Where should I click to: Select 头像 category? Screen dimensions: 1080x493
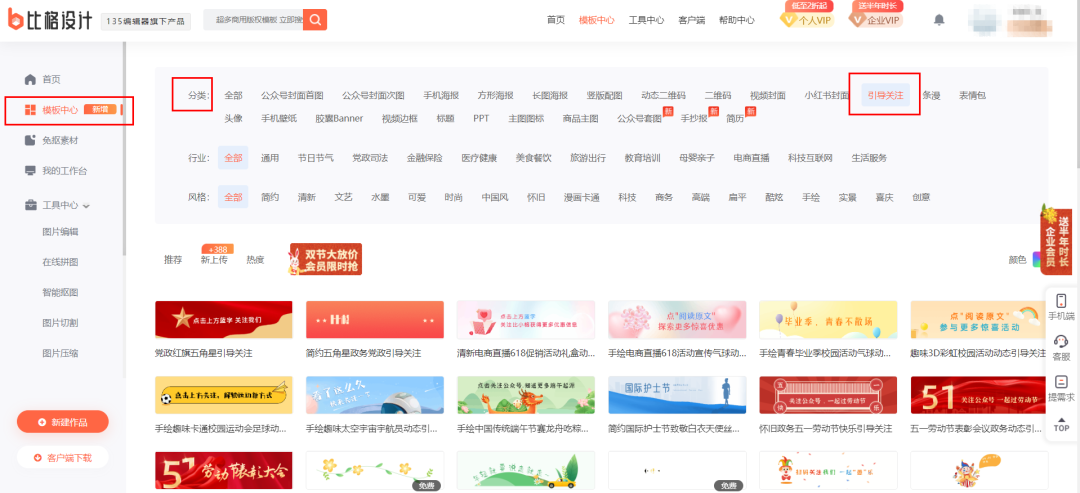pyautogui.click(x=233, y=118)
